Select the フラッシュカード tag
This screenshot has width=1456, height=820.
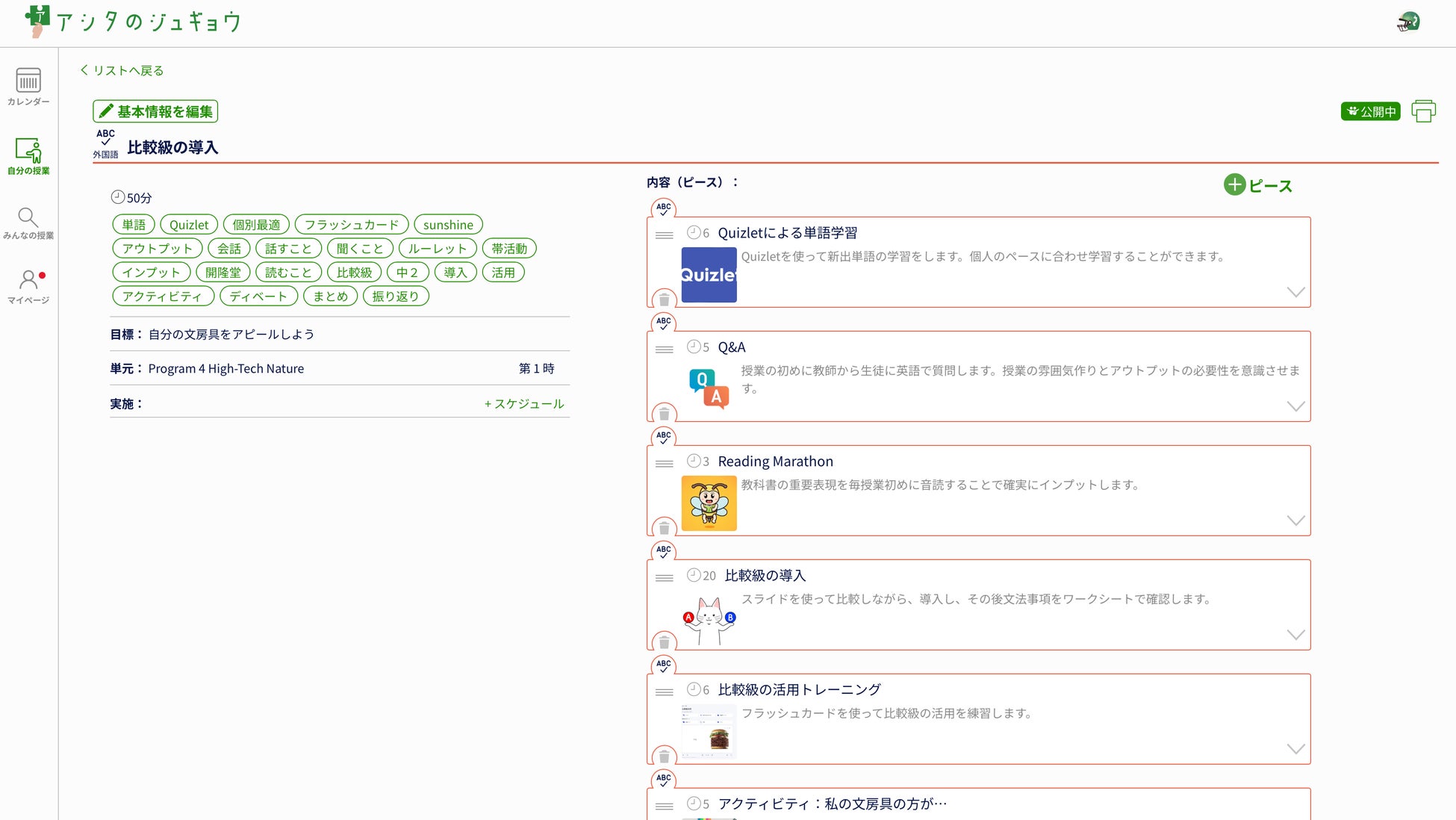click(x=351, y=225)
